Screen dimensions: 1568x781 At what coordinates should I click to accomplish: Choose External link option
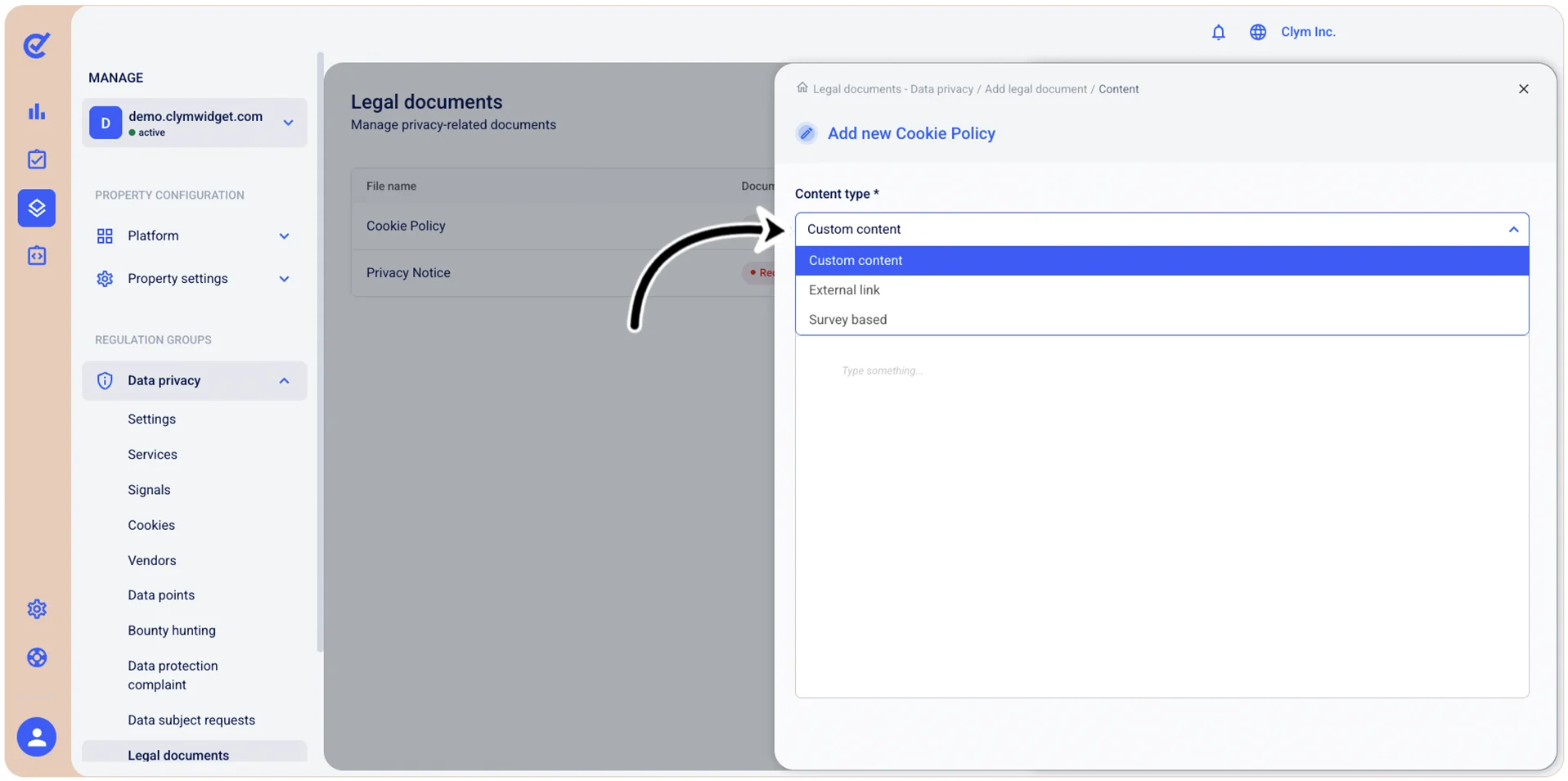click(1161, 290)
